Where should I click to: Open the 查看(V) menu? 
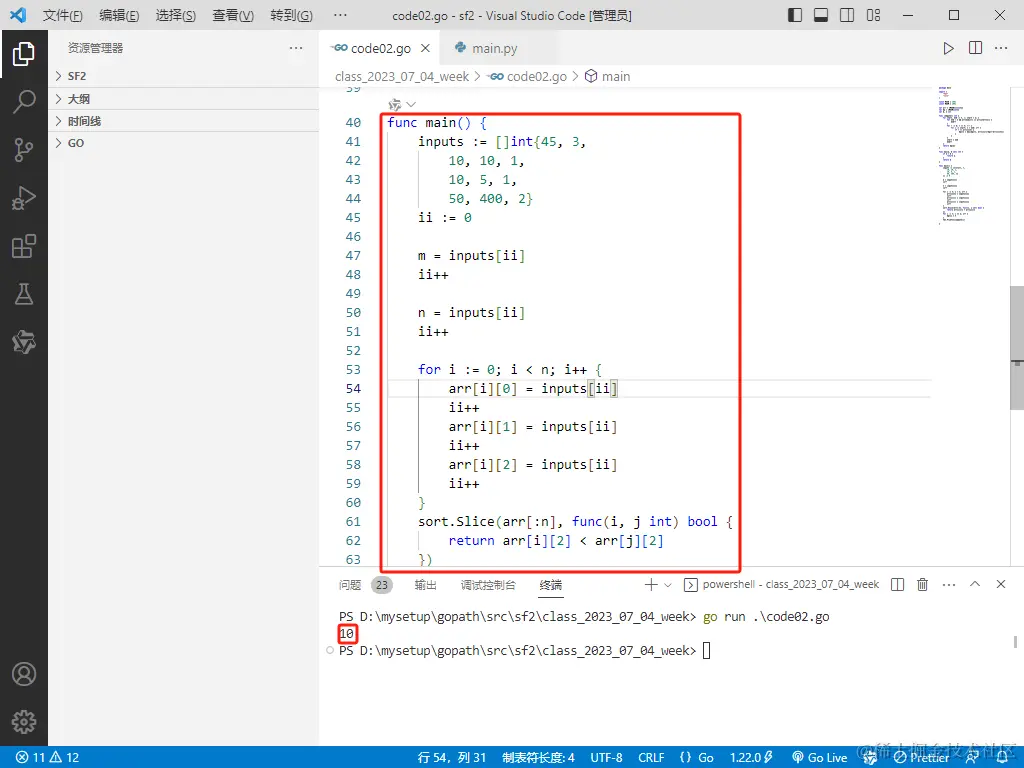coord(233,15)
